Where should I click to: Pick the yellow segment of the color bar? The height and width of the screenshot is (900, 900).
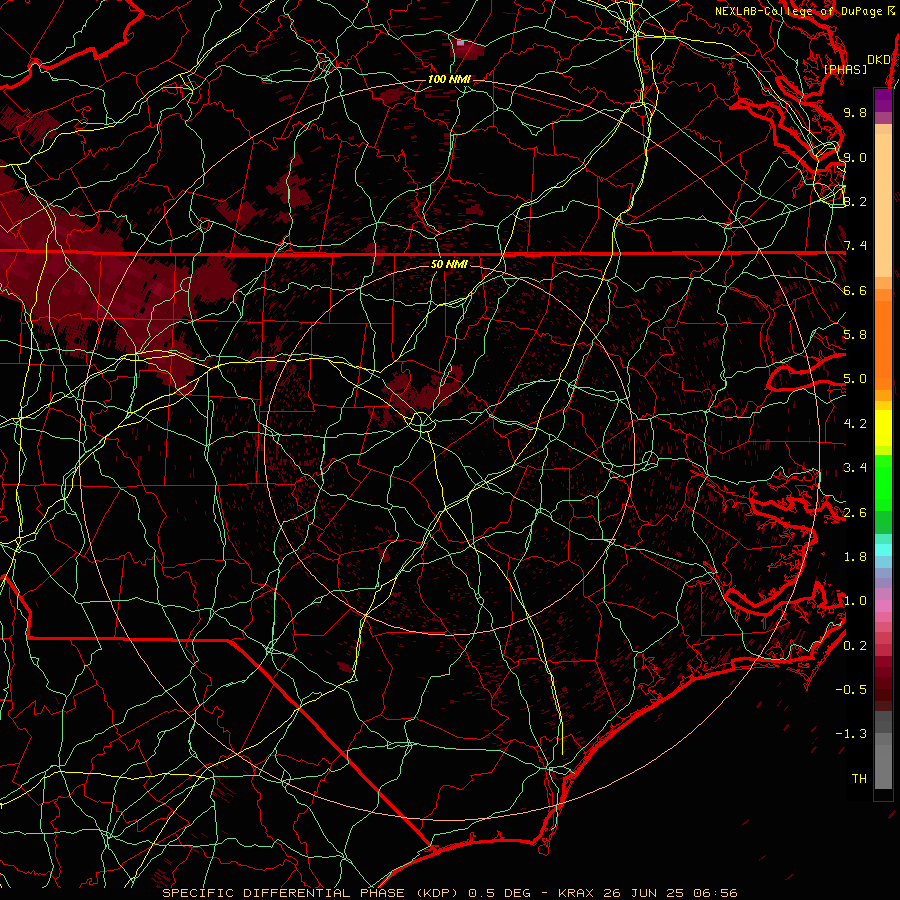[883, 428]
